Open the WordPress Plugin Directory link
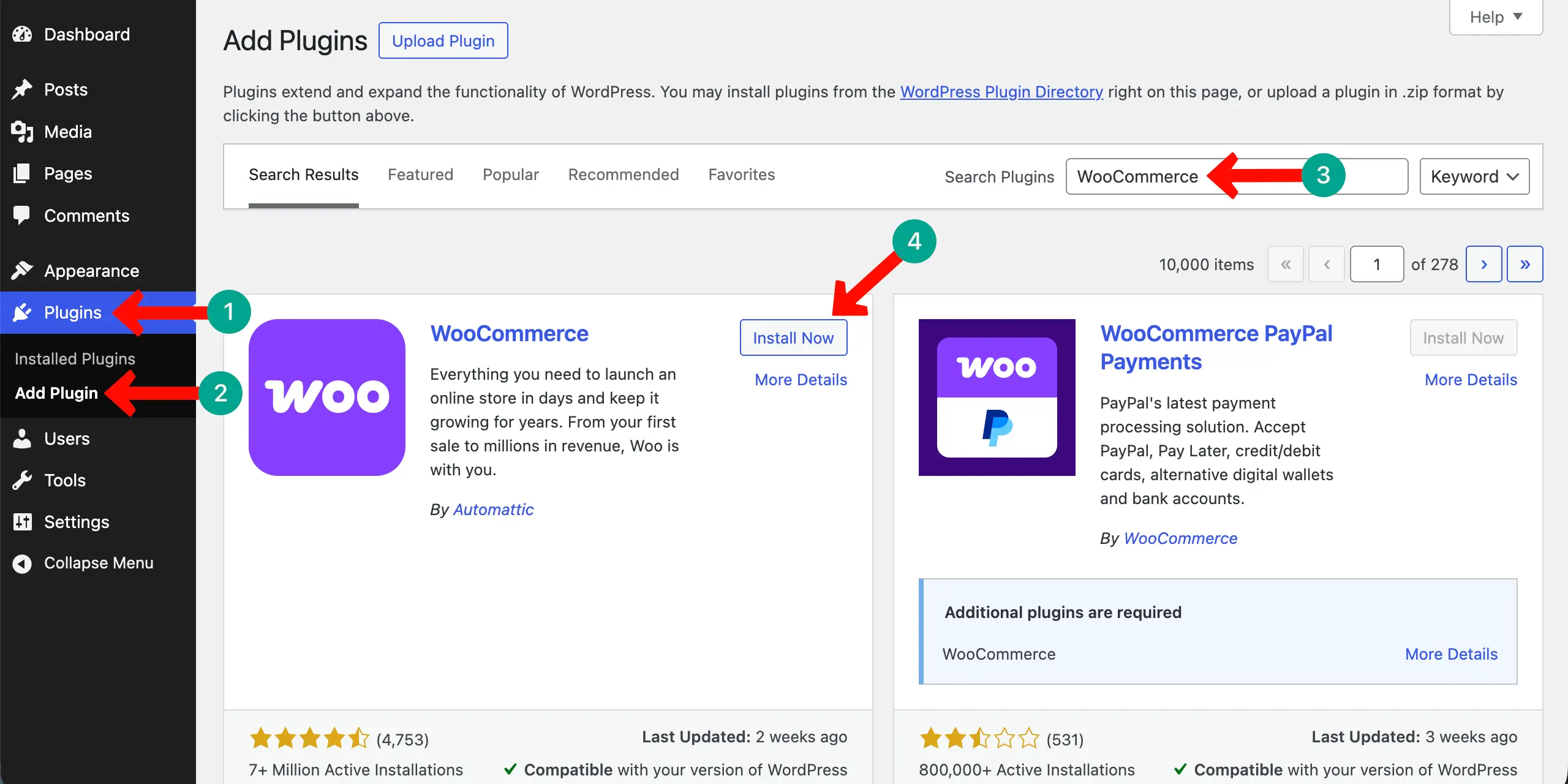The width and height of the screenshot is (1568, 784). 1001,92
